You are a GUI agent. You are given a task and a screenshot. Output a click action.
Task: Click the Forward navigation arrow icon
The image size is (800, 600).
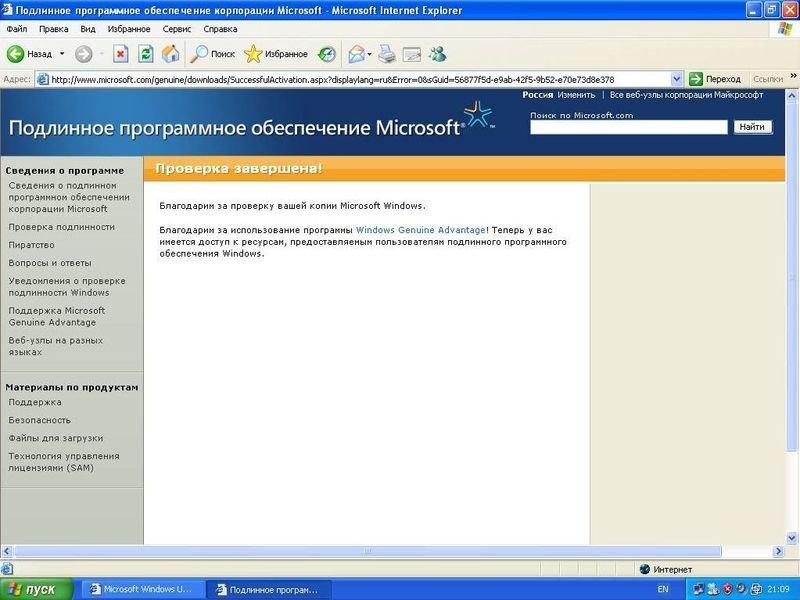pos(86,52)
